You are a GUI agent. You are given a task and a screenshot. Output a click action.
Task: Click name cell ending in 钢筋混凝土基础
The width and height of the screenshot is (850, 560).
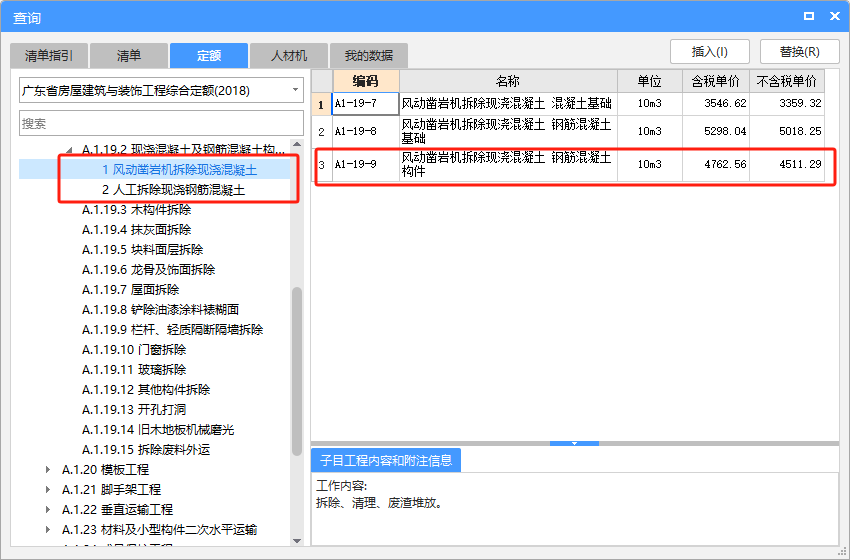tap(508, 131)
